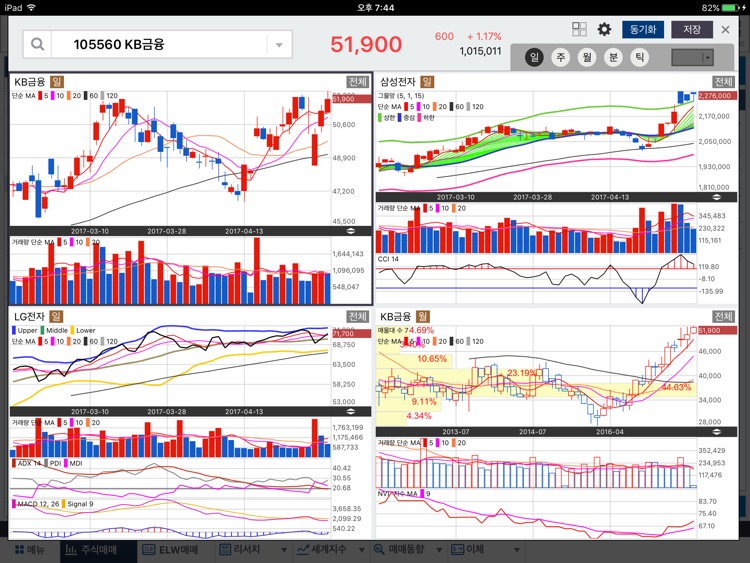Viewport: 750px width, 563px height.
Task: Open the period interval combo box
Action: (x=692, y=57)
